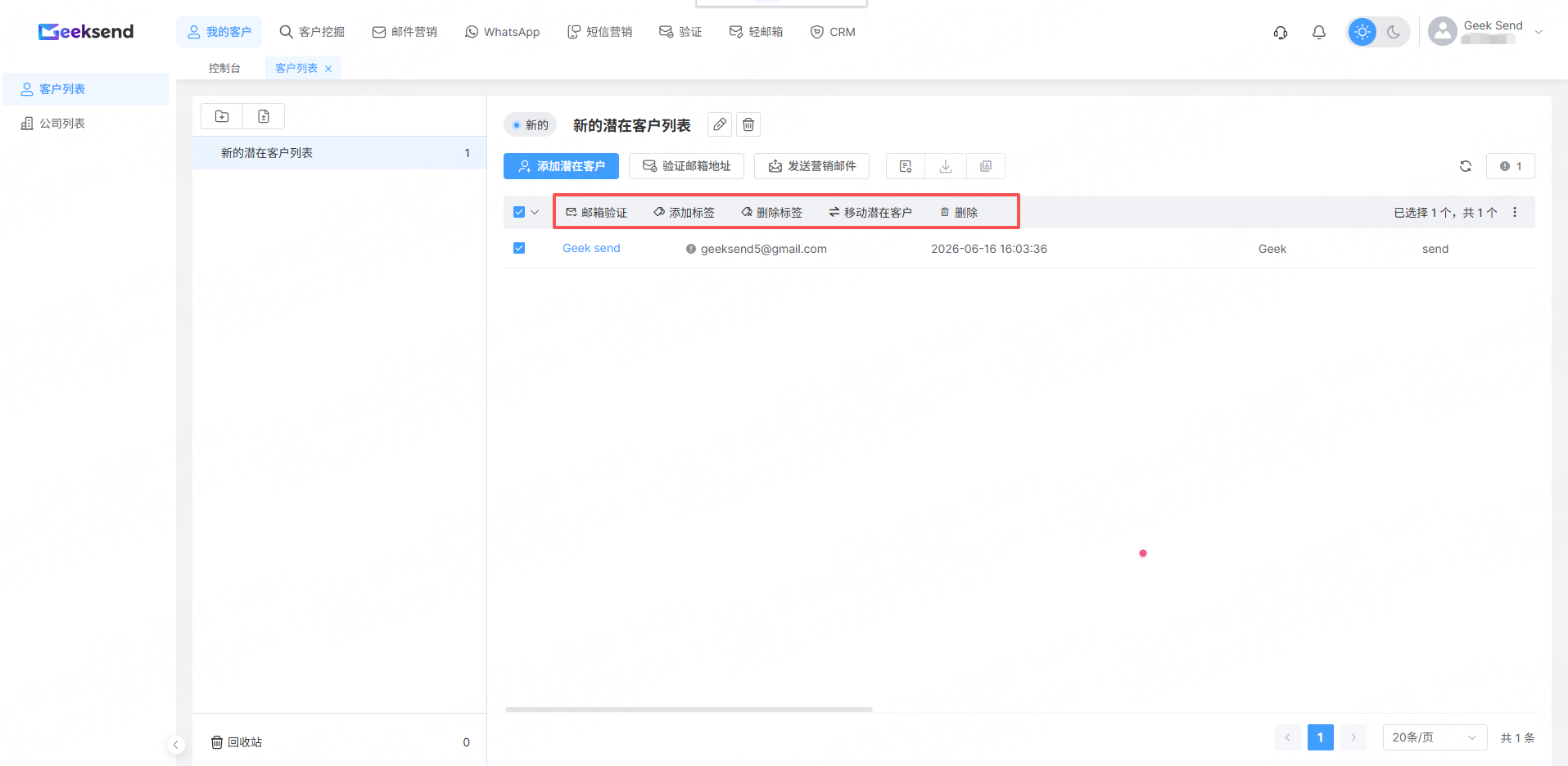1568x766 pixels.
Task: Switch to light mode sun icon
Action: coord(1362,32)
